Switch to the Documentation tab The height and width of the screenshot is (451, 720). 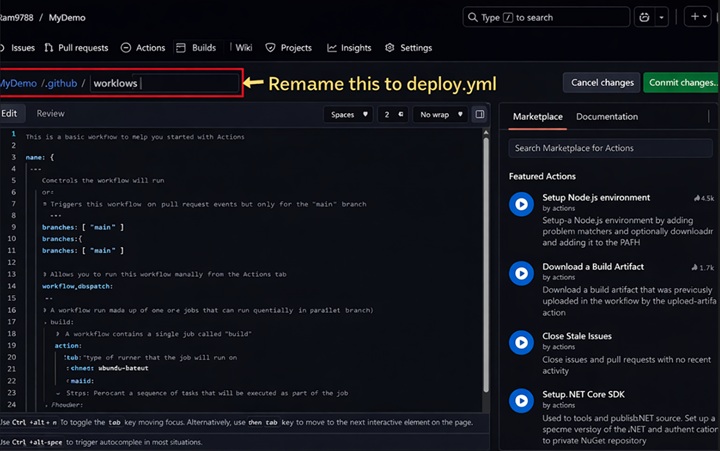point(606,117)
